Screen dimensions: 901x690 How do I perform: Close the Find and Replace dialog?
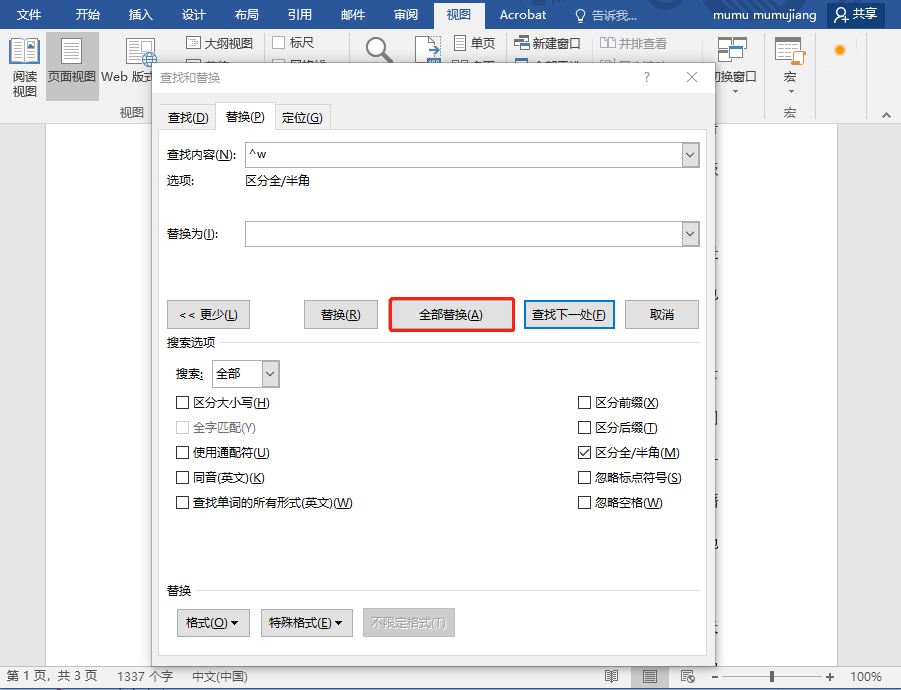click(x=692, y=77)
